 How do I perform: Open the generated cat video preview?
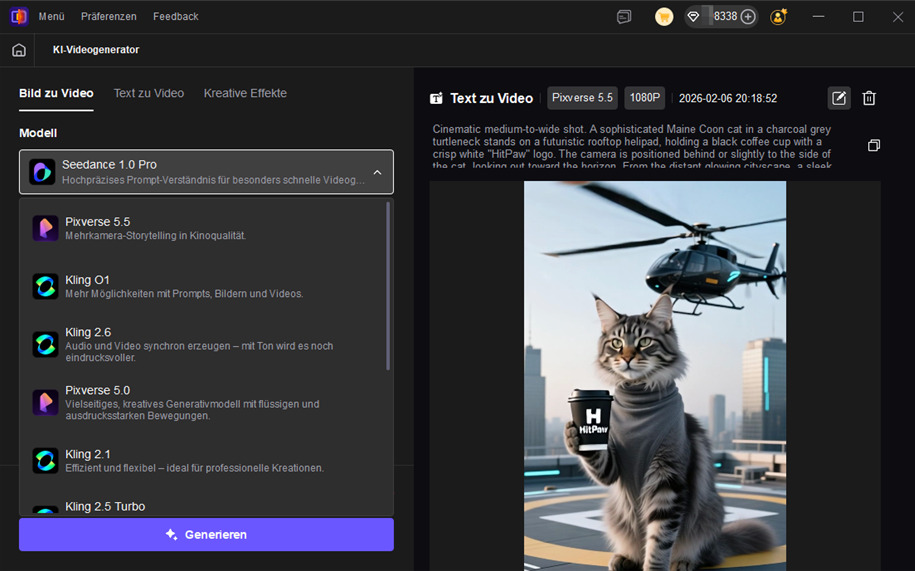pos(655,376)
